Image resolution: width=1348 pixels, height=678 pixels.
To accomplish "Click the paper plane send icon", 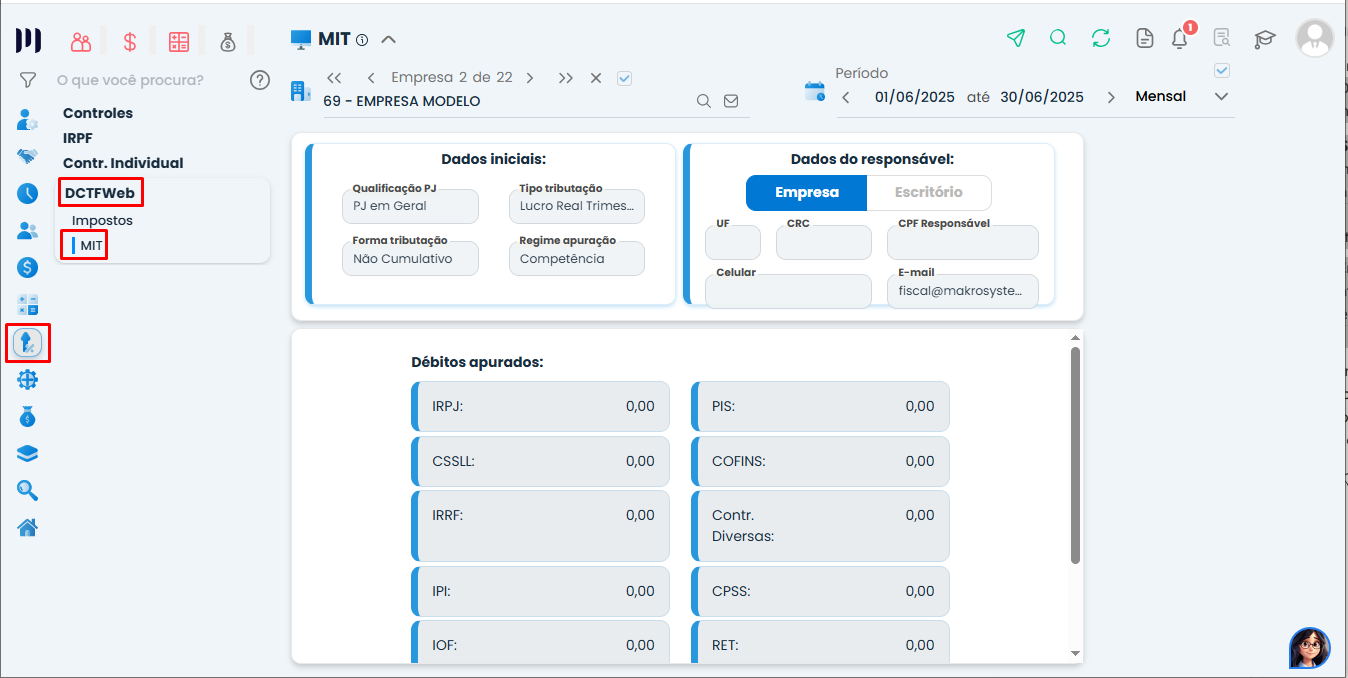I will click(x=1016, y=38).
